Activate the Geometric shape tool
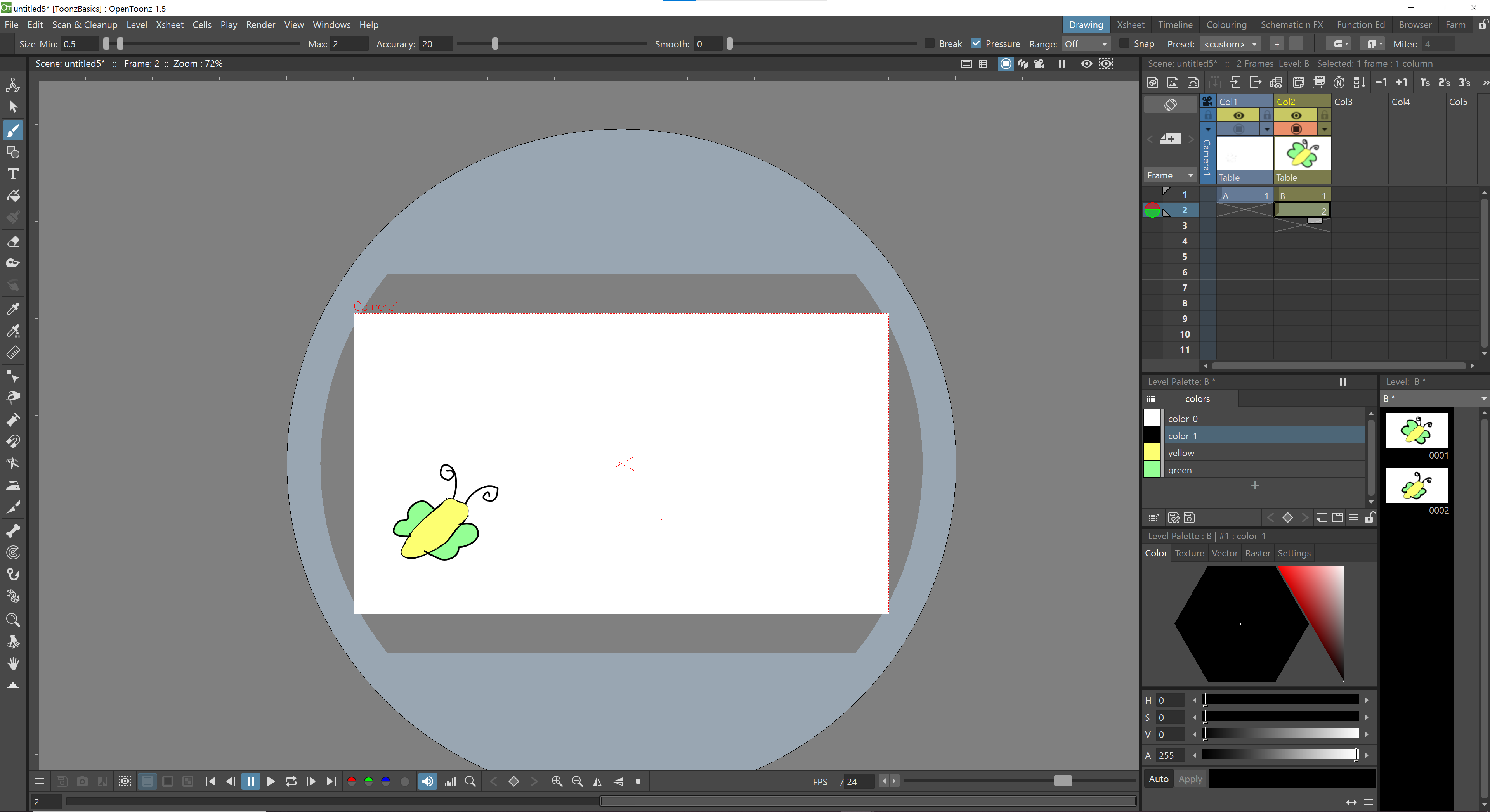Screen dimensions: 1490x812 click(13, 152)
